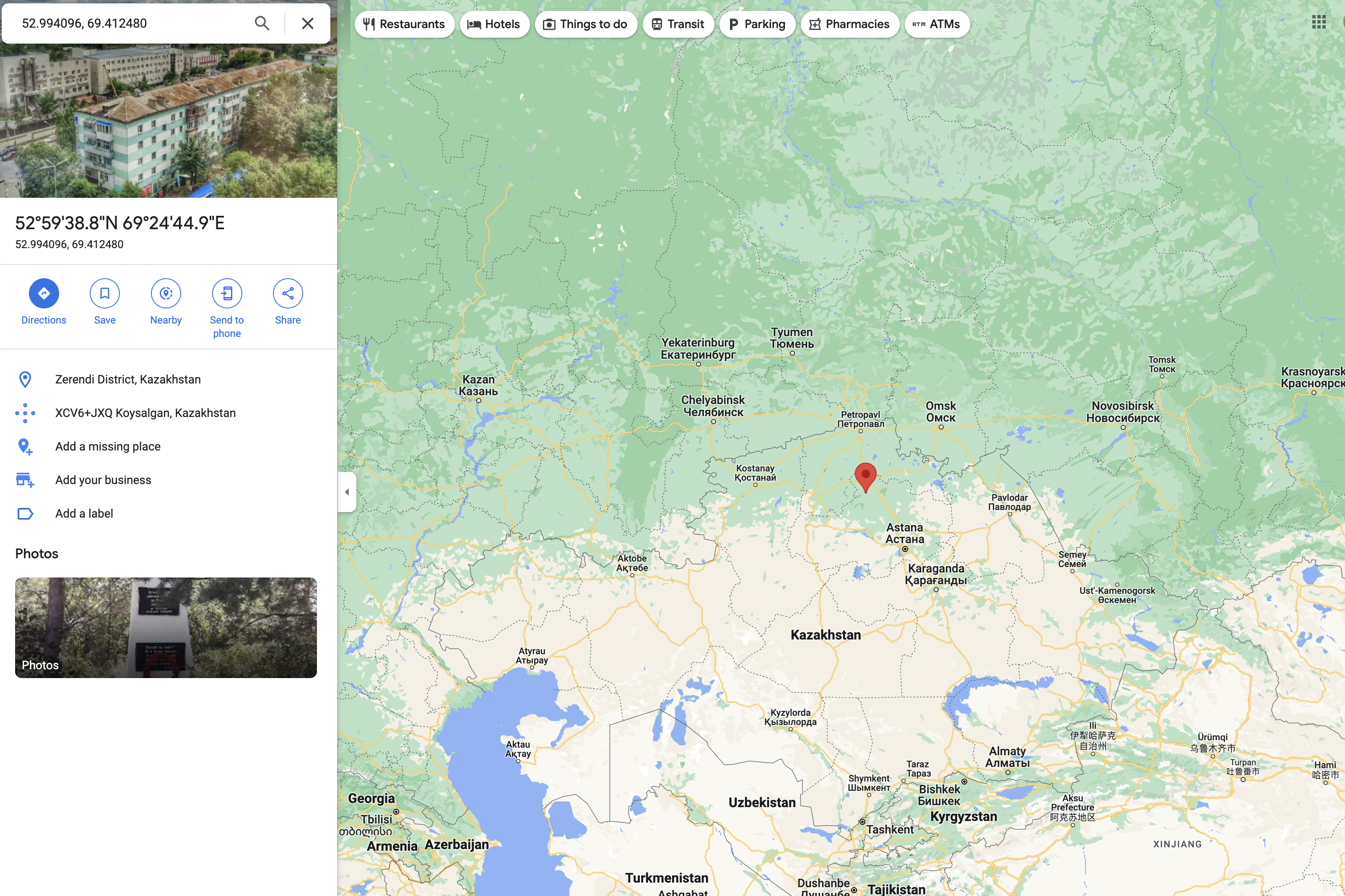The width and height of the screenshot is (1345, 896).
Task: Click Add a label
Action: 84,513
